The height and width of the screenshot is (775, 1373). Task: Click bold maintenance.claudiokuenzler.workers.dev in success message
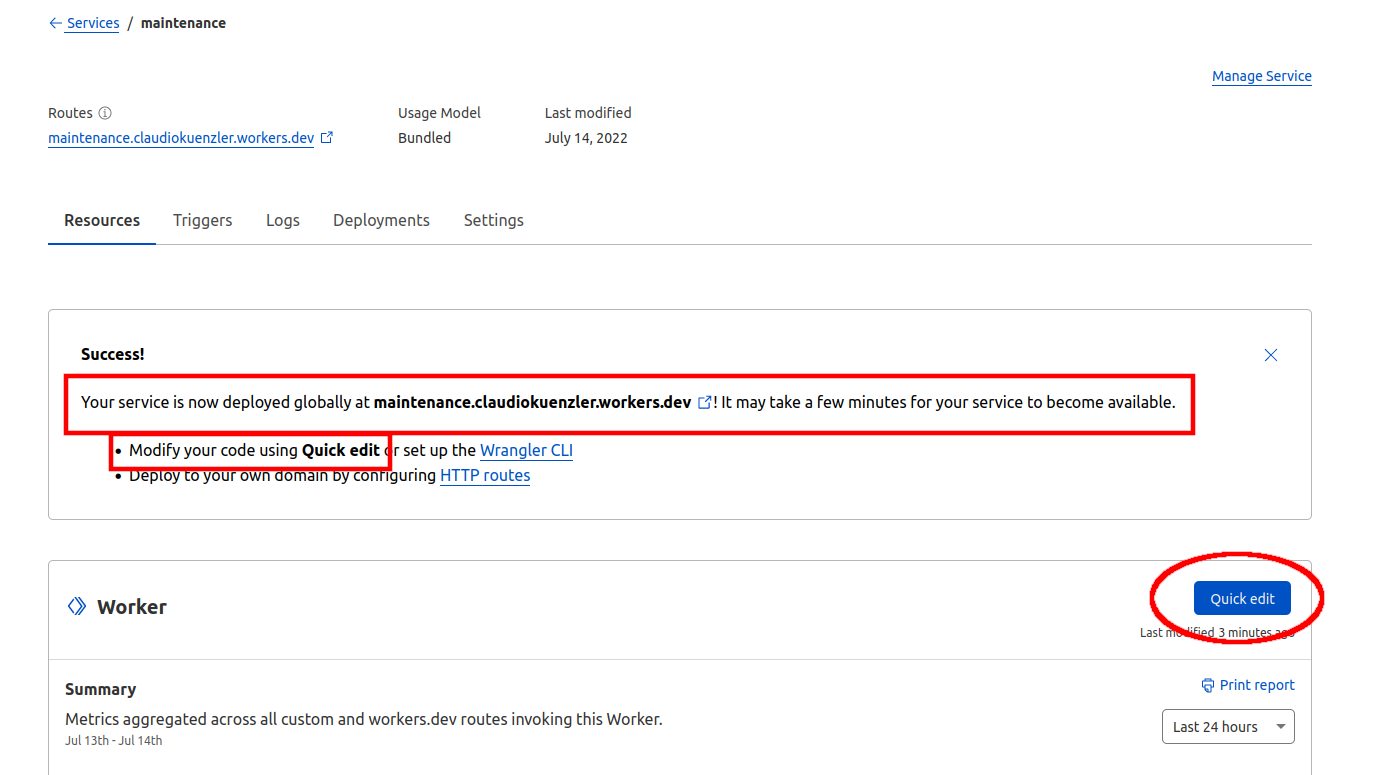(533, 402)
